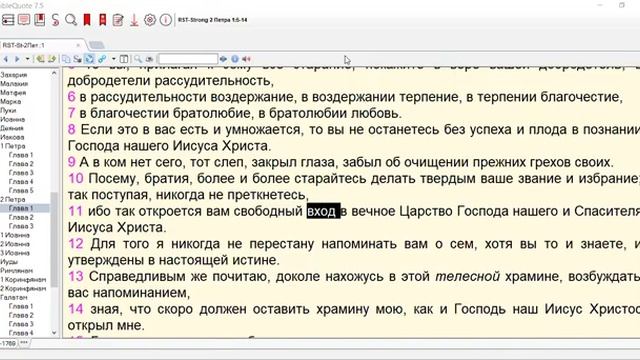Select the Луки book
The width and height of the screenshot is (640, 360).
click(8, 111)
